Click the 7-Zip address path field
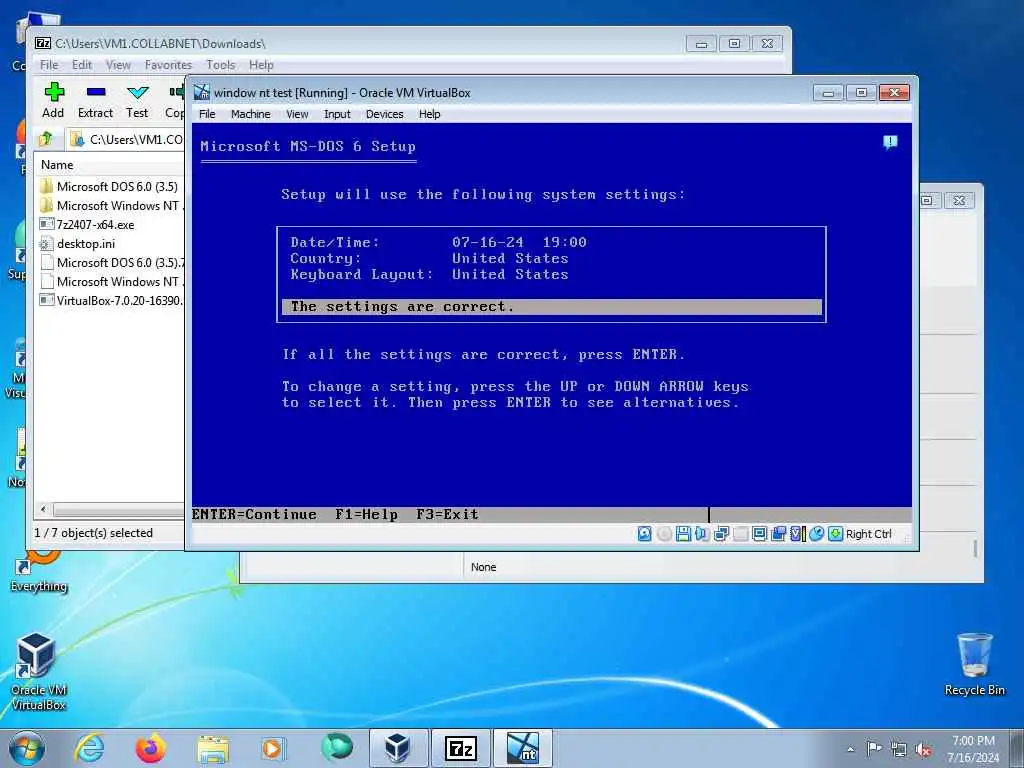This screenshot has height=768, width=1024. (x=126, y=139)
